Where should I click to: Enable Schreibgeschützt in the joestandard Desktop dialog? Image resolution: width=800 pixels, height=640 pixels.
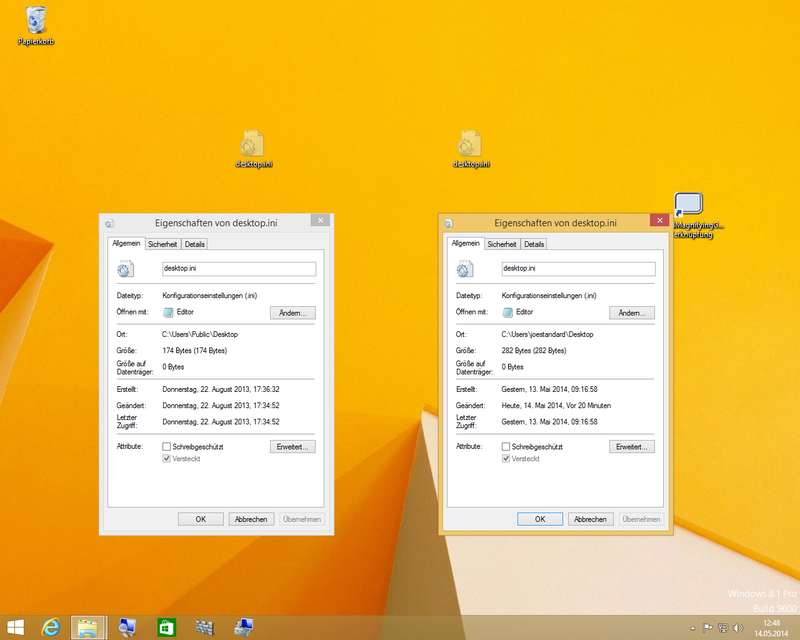coord(506,446)
